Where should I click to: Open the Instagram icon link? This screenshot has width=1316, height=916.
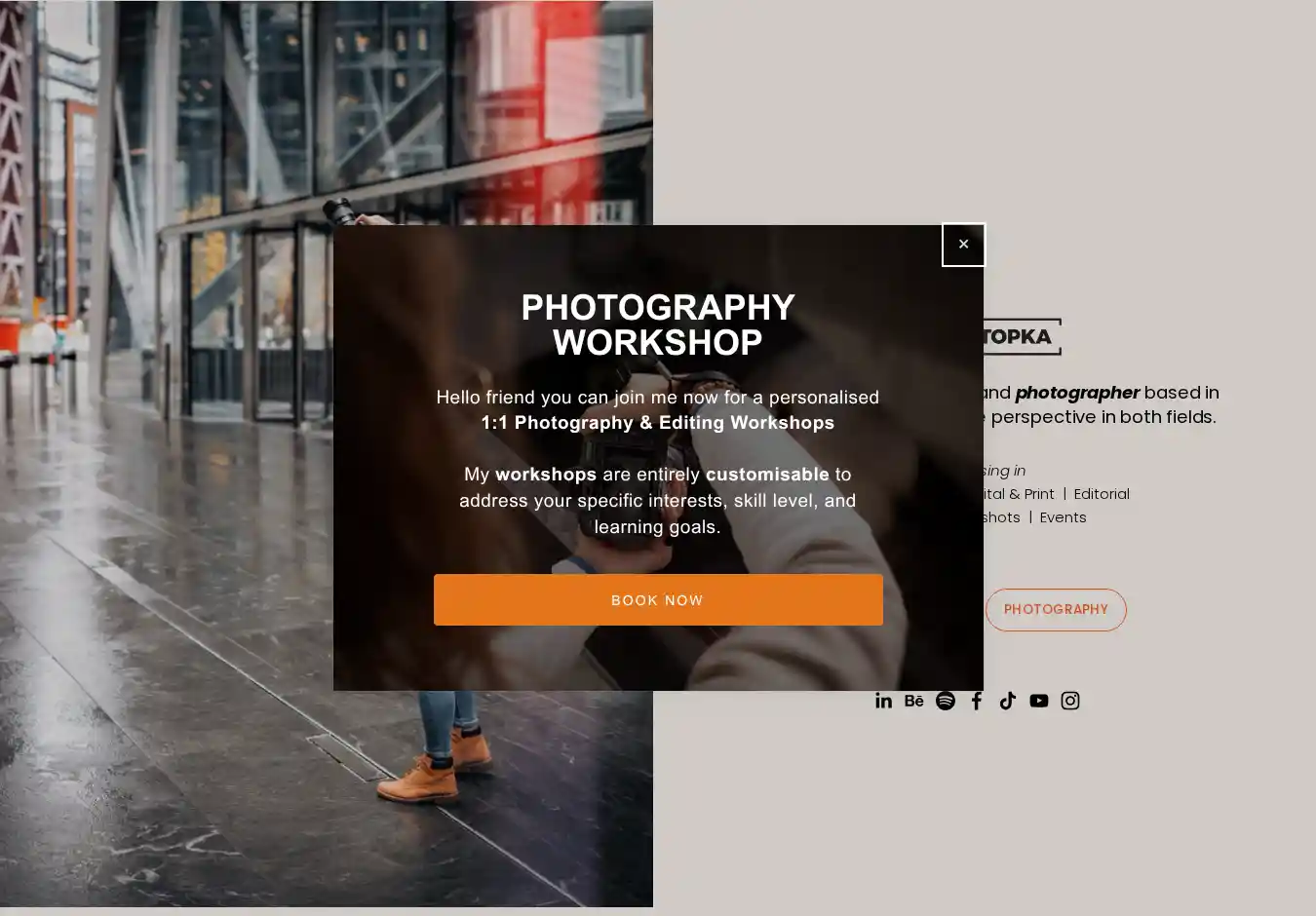1069,701
